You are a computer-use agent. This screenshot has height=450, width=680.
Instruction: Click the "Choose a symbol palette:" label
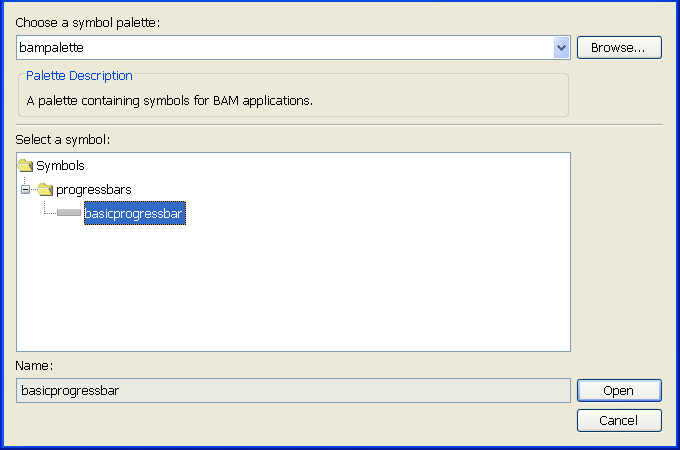(87, 22)
